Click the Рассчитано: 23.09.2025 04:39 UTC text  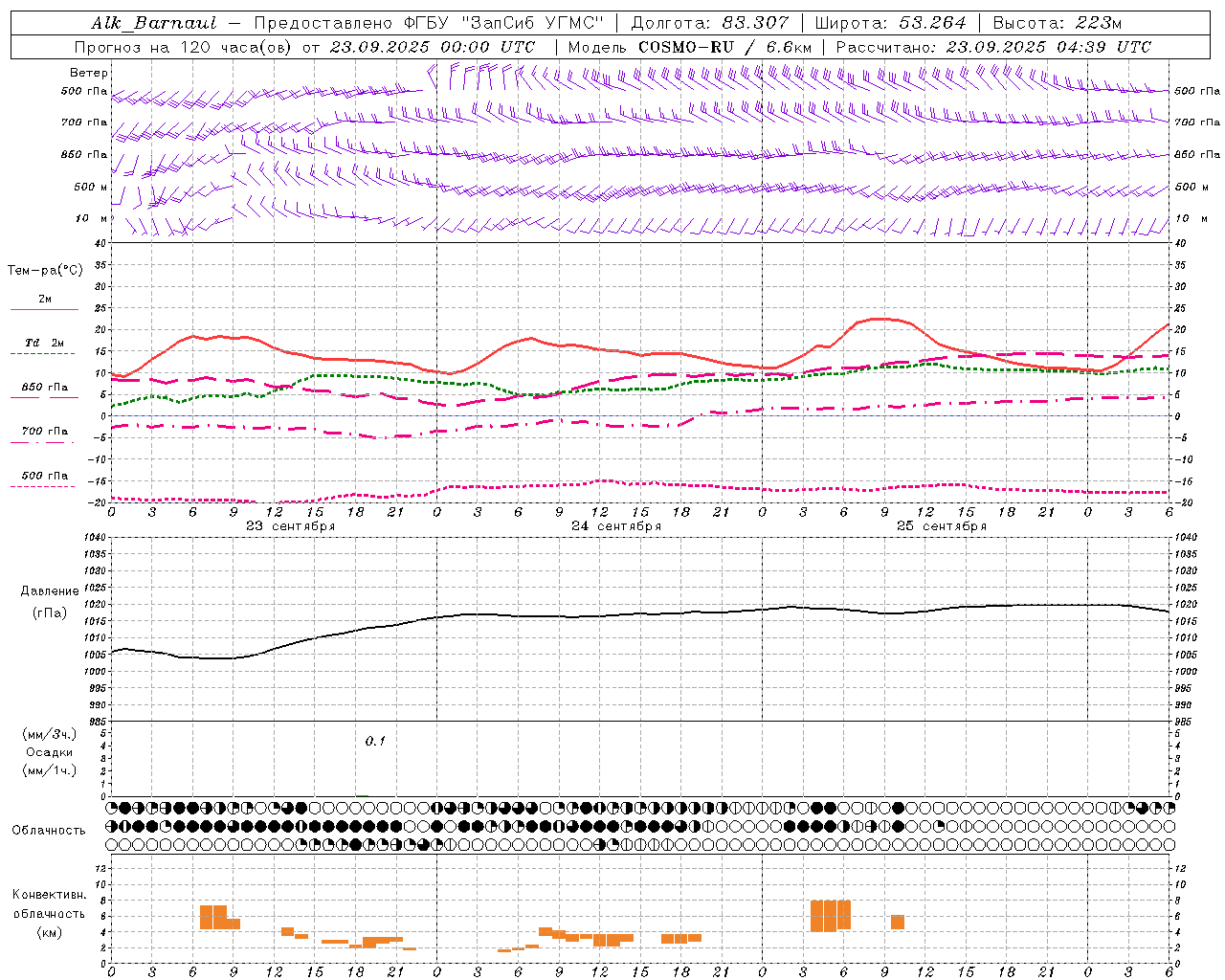click(993, 47)
